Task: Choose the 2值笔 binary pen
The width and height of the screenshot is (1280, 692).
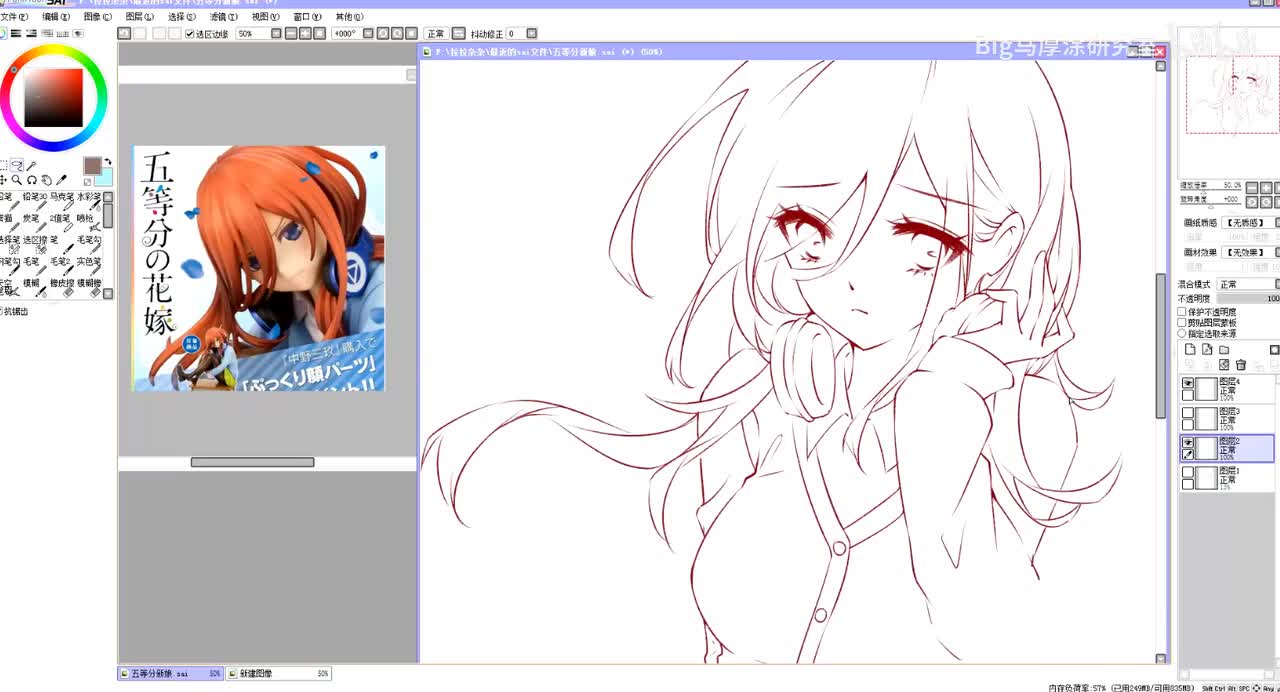Action: tap(62, 224)
